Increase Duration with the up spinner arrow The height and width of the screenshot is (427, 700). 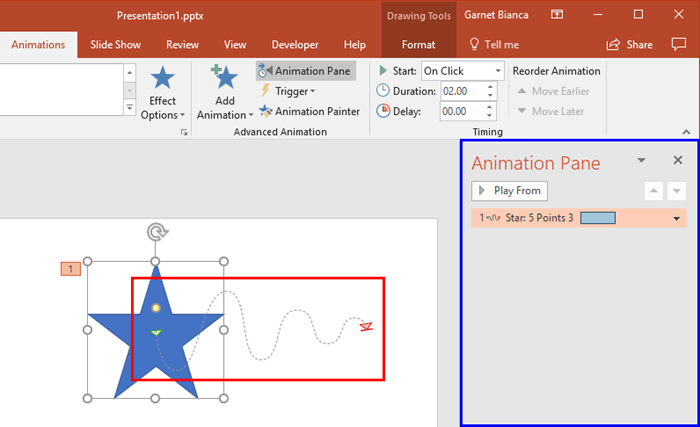pyautogui.click(x=490, y=87)
